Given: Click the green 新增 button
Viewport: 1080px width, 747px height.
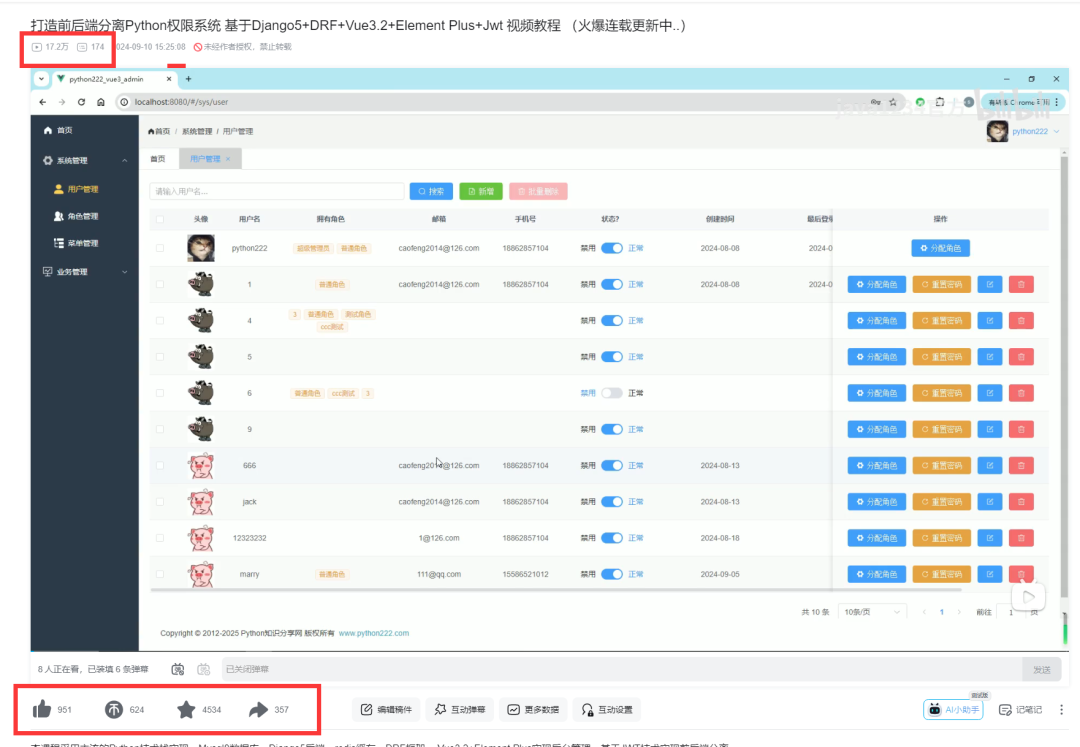Looking at the screenshot, I should [x=481, y=191].
